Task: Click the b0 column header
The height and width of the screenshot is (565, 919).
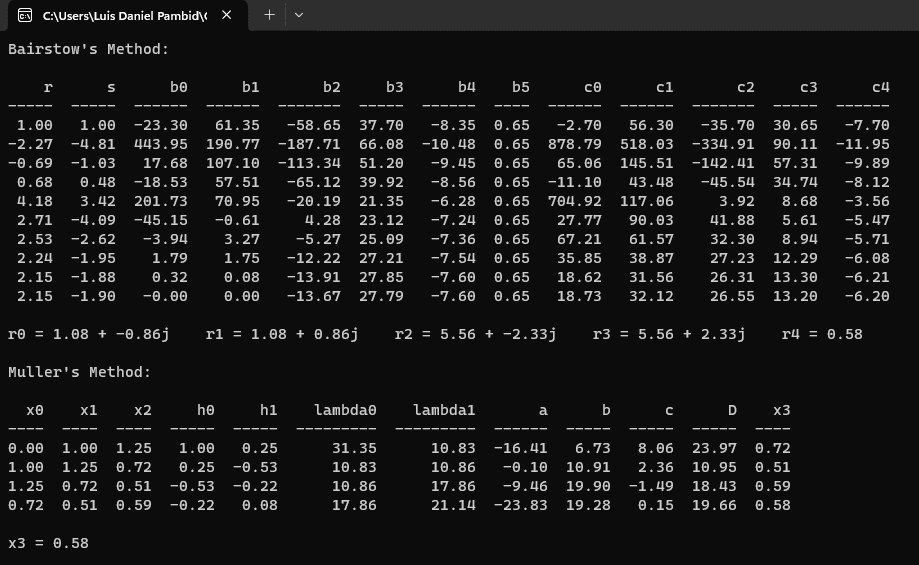Action: tap(178, 87)
